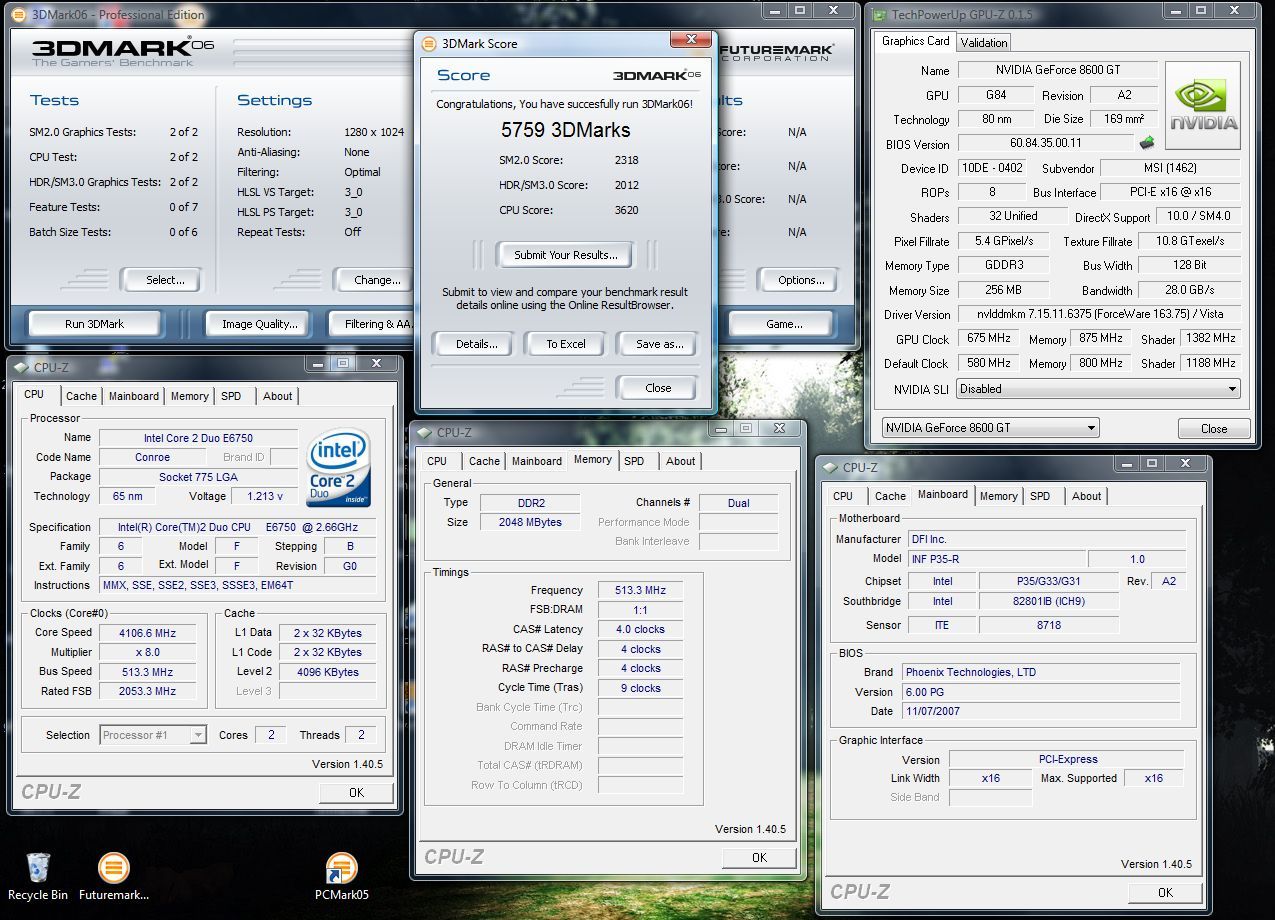Click the BIOS Brand Phoenix Technologies field

(1040, 672)
